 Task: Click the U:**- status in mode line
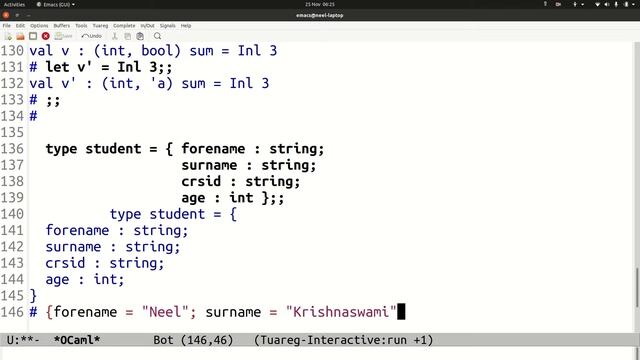pos(23,340)
